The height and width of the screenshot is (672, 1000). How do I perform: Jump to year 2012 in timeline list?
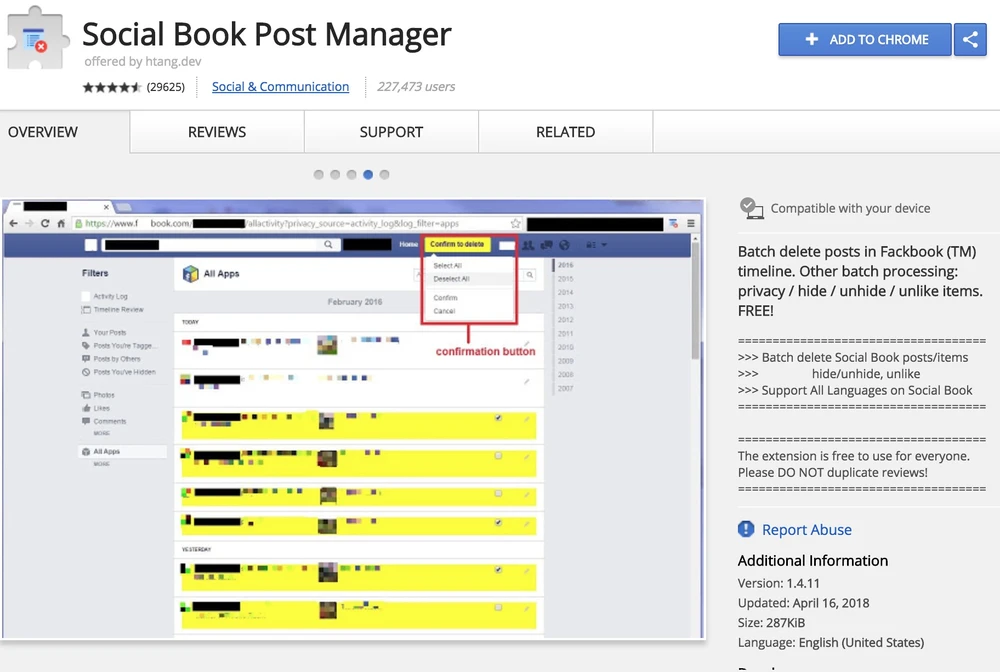point(565,319)
